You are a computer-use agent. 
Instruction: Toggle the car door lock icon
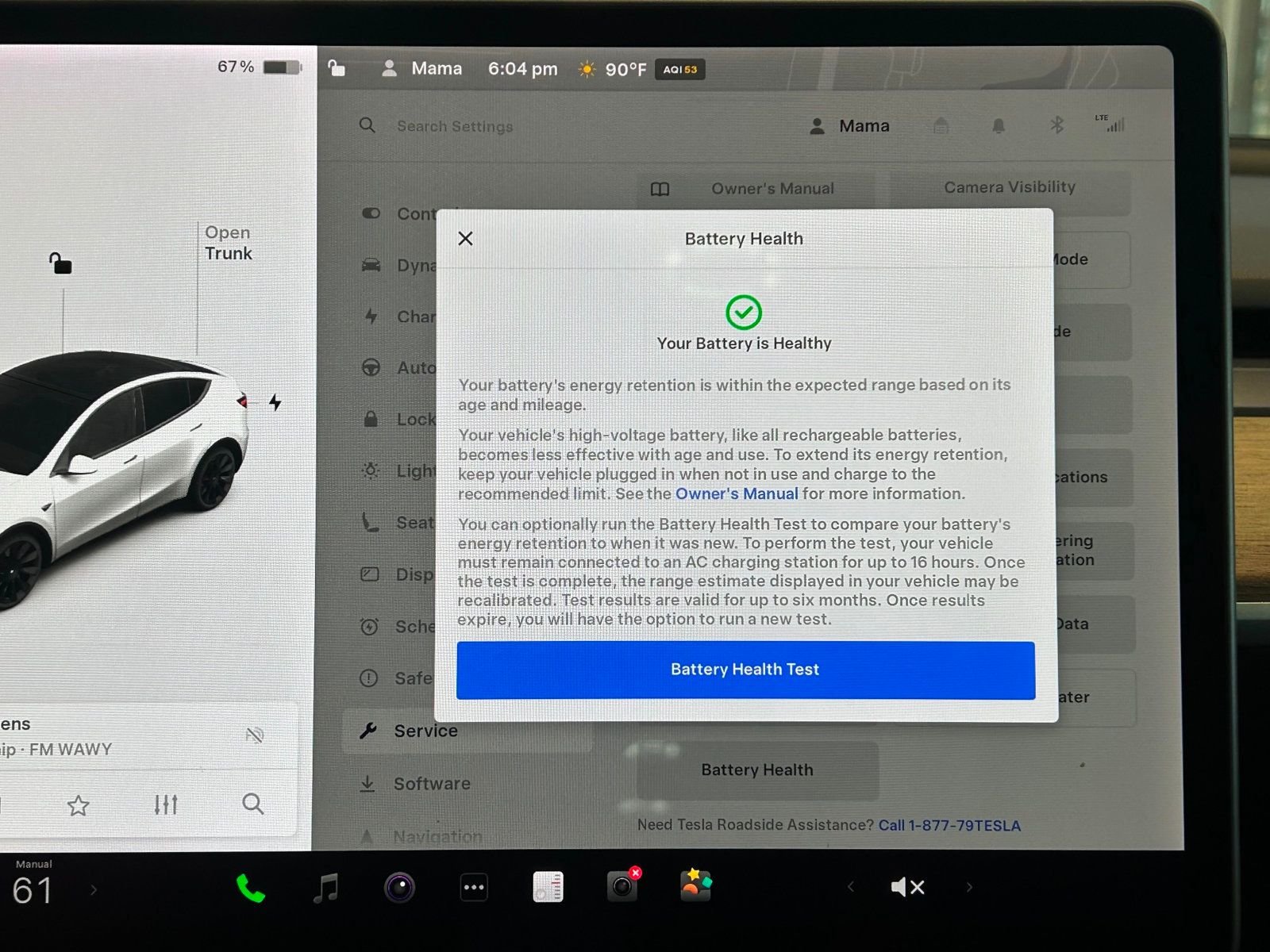(60, 263)
